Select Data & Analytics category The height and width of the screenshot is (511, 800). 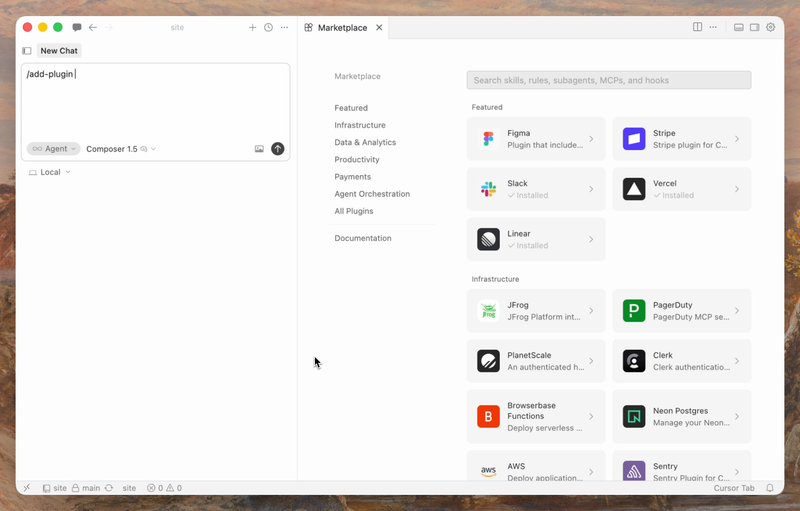tap(365, 142)
